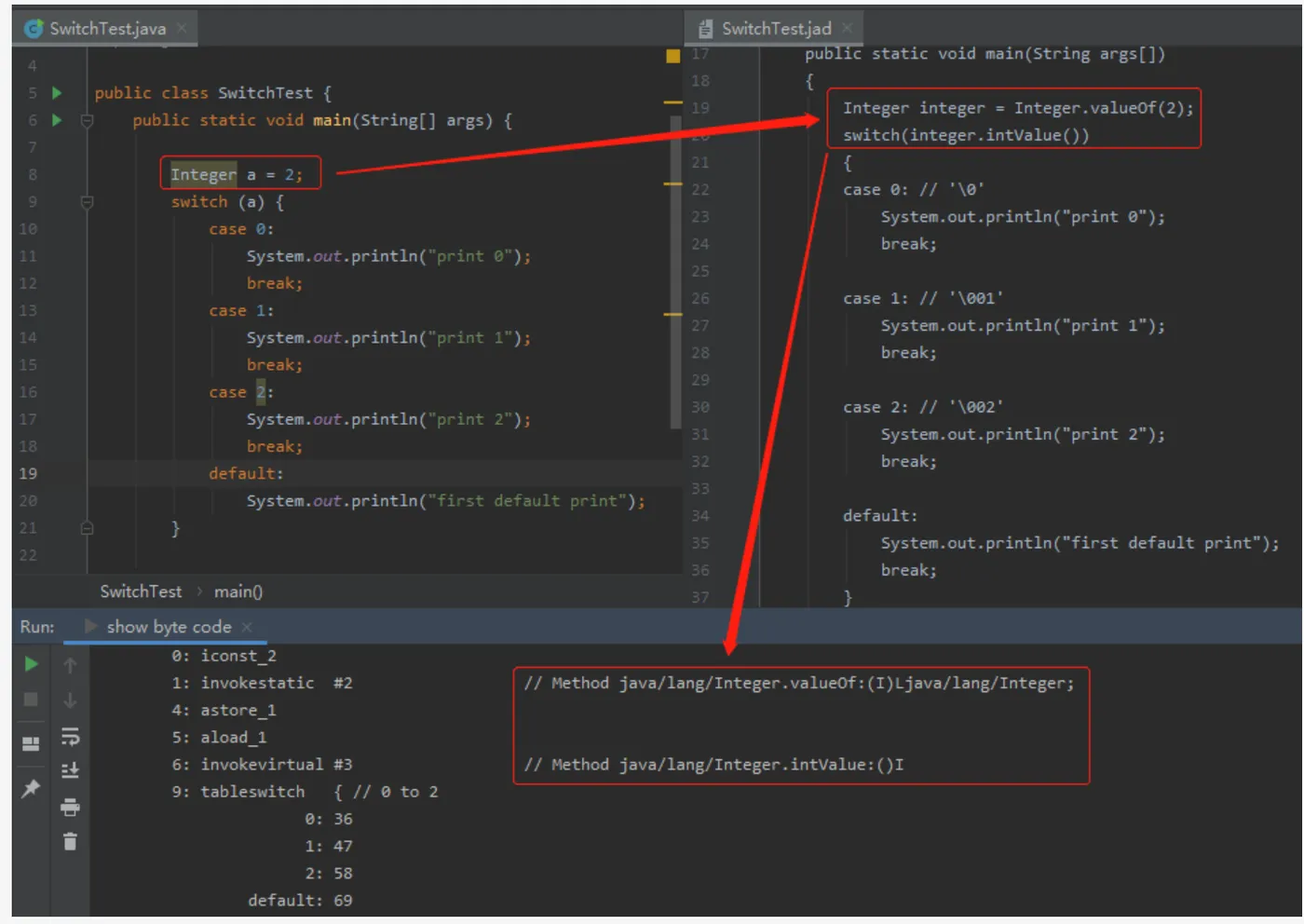Click the run-config icon before 'show byte code'

tap(90, 627)
